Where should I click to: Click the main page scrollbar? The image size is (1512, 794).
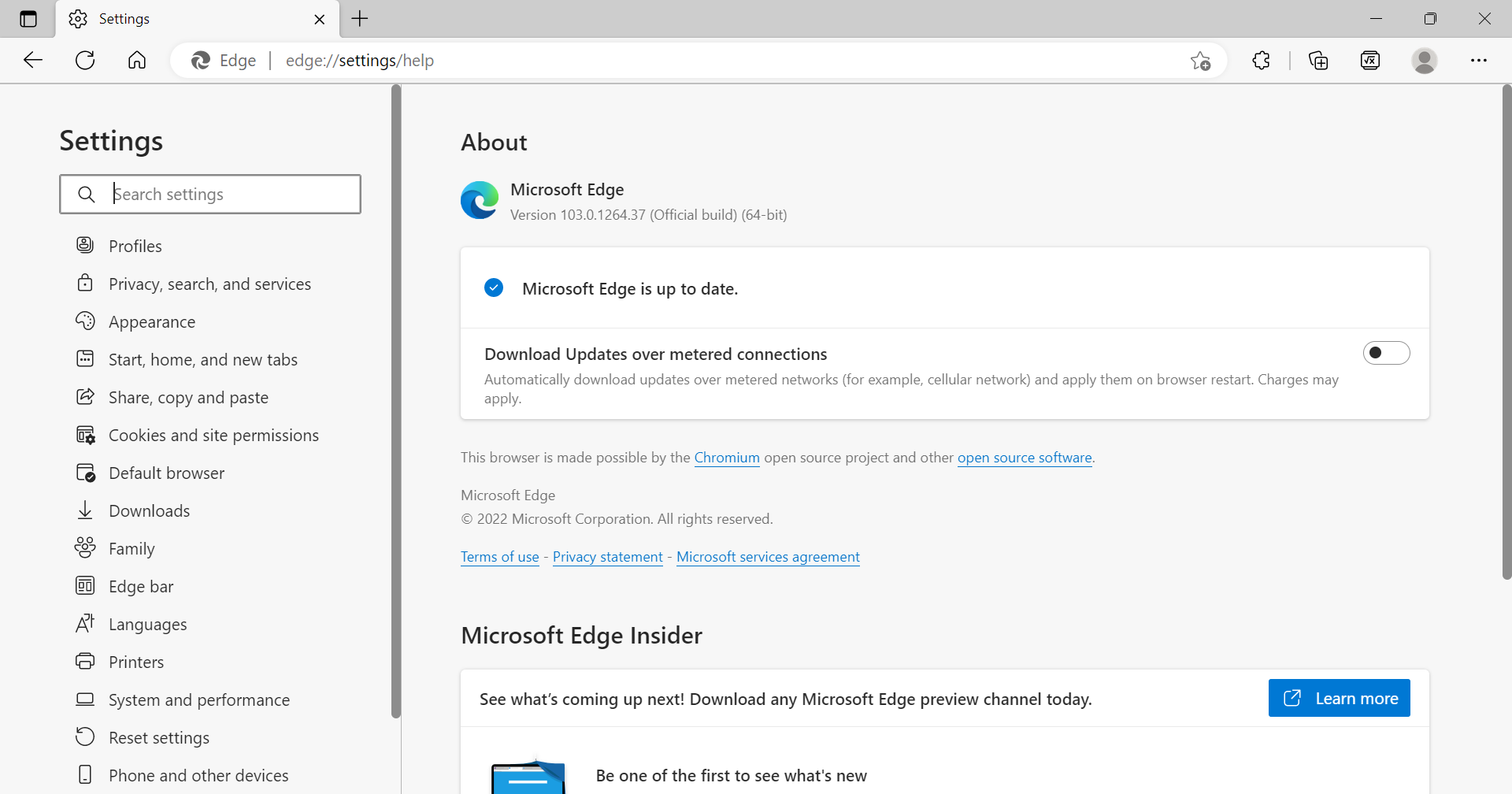point(1506,332)
